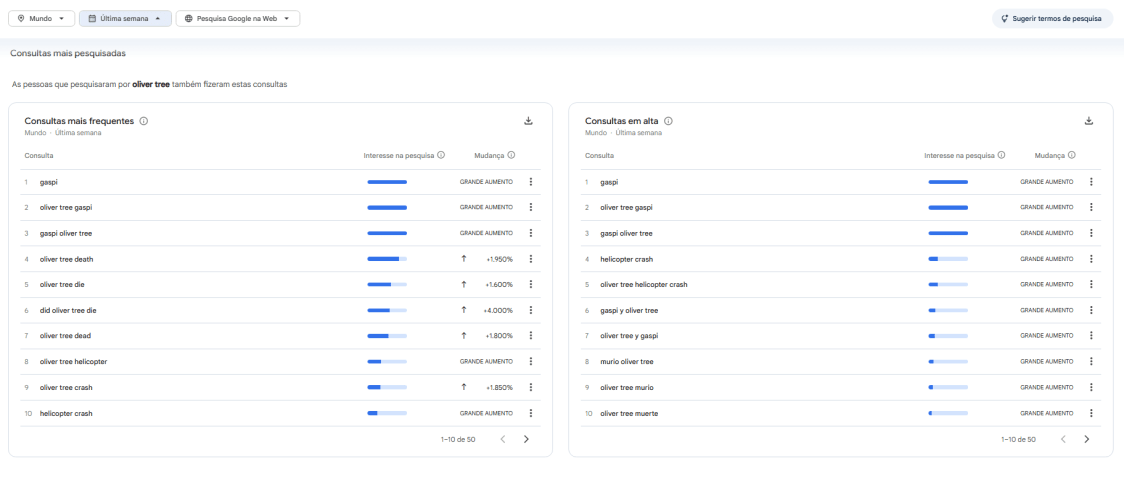The image size is (1124, 477).
Task: Open more options for oliver tree die row
Action: pos(530,285)
